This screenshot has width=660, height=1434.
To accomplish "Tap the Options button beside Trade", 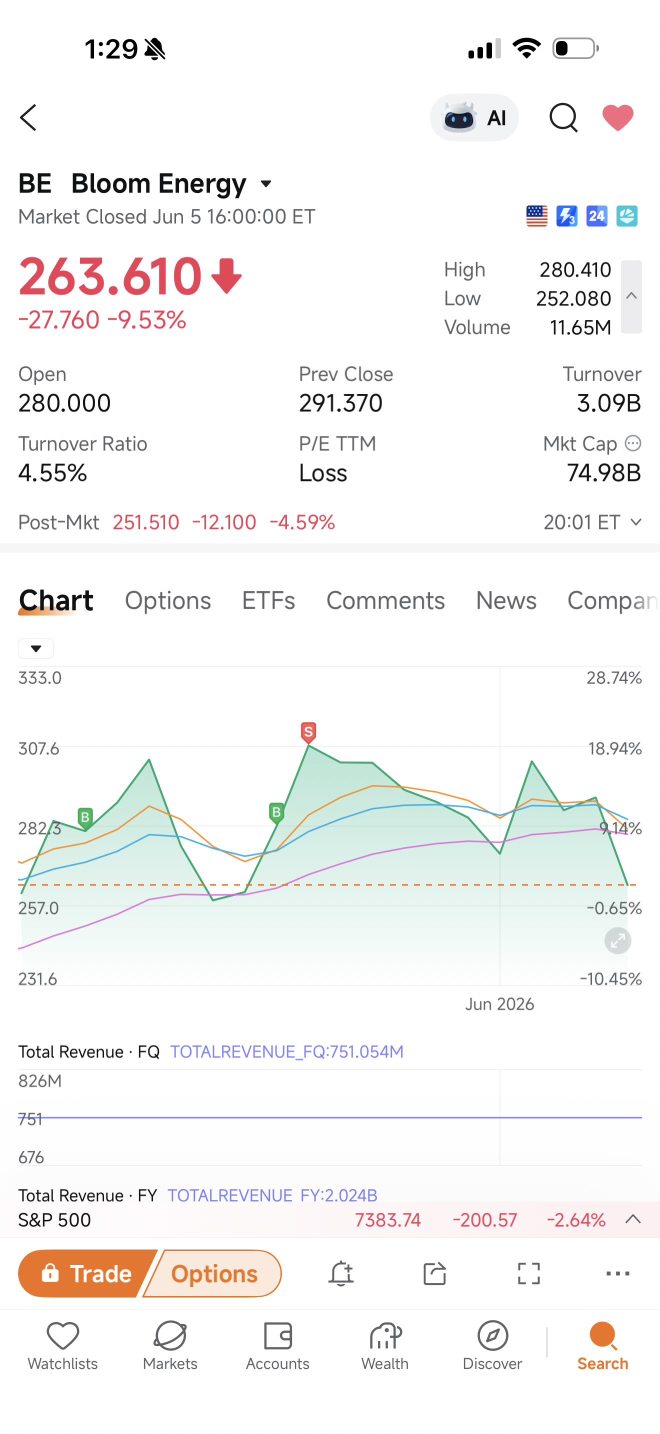I will click(214, 1273).
